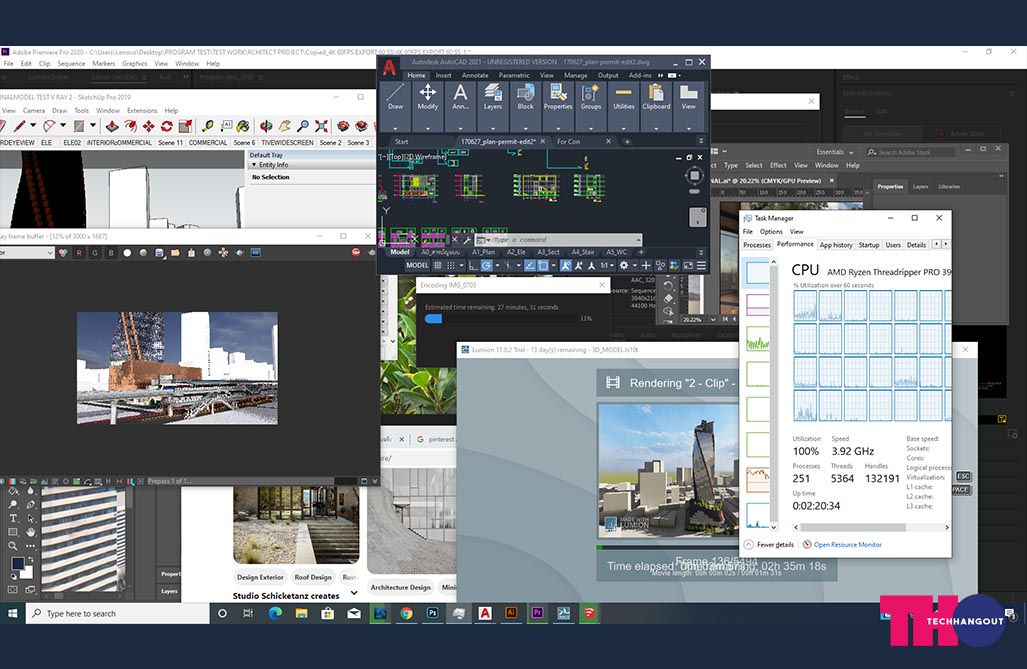Toggle AutoCAD ortho mode in status bar
Image resolution: width=1027 pixels, height=669 pixels.
pos(473,265)
